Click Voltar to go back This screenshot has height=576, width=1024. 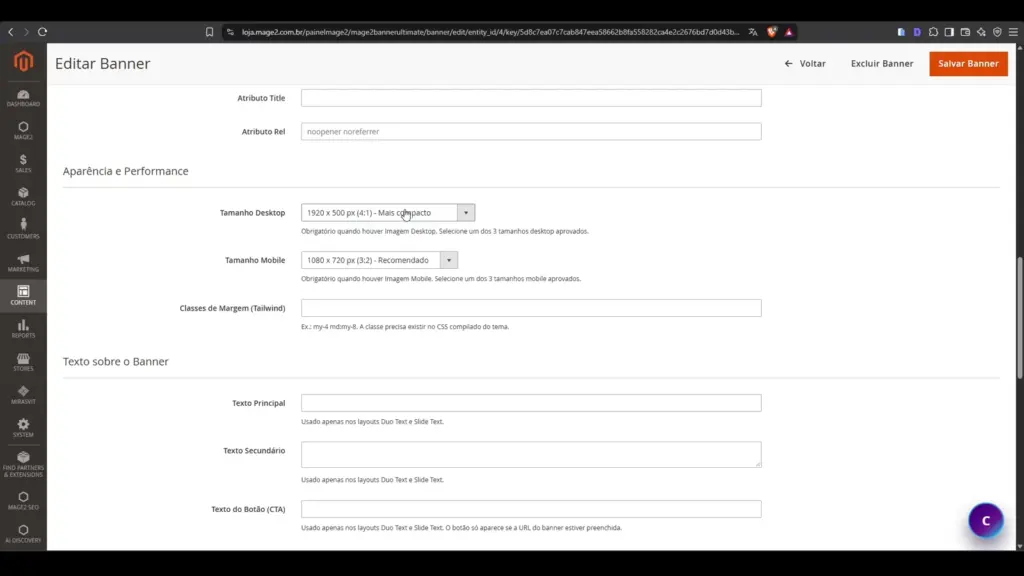(x=805, y=63)
